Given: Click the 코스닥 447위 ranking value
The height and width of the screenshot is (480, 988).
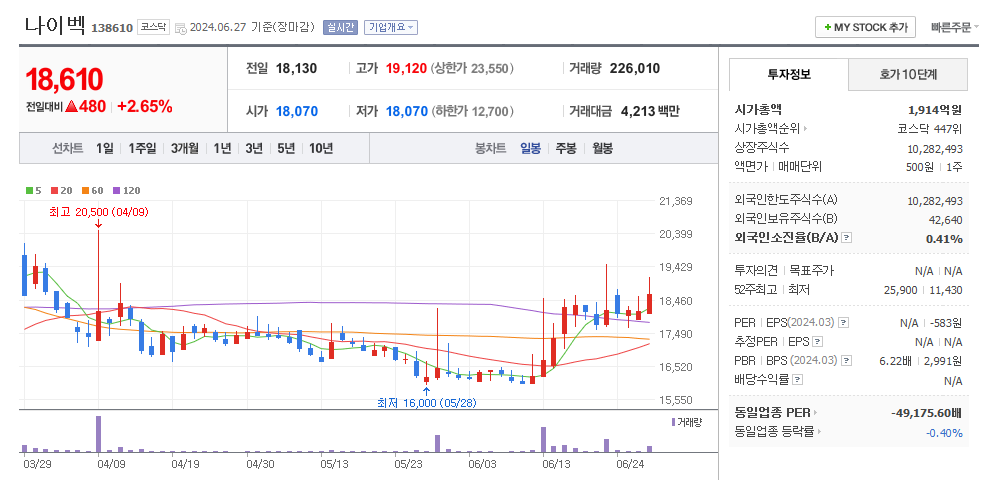Looking at the screenshot, I should pyautogui.click(x=930, y=129).
